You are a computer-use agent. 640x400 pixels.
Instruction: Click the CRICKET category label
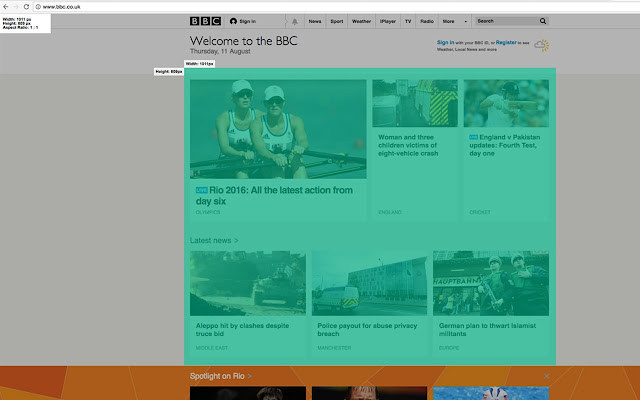point(480,212)
